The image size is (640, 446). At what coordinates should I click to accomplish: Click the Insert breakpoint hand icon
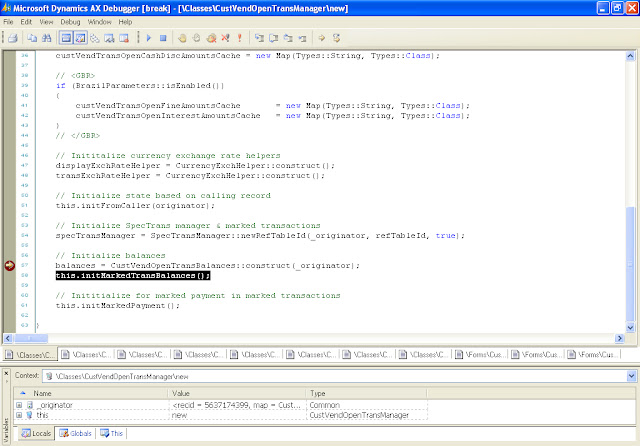182,38
